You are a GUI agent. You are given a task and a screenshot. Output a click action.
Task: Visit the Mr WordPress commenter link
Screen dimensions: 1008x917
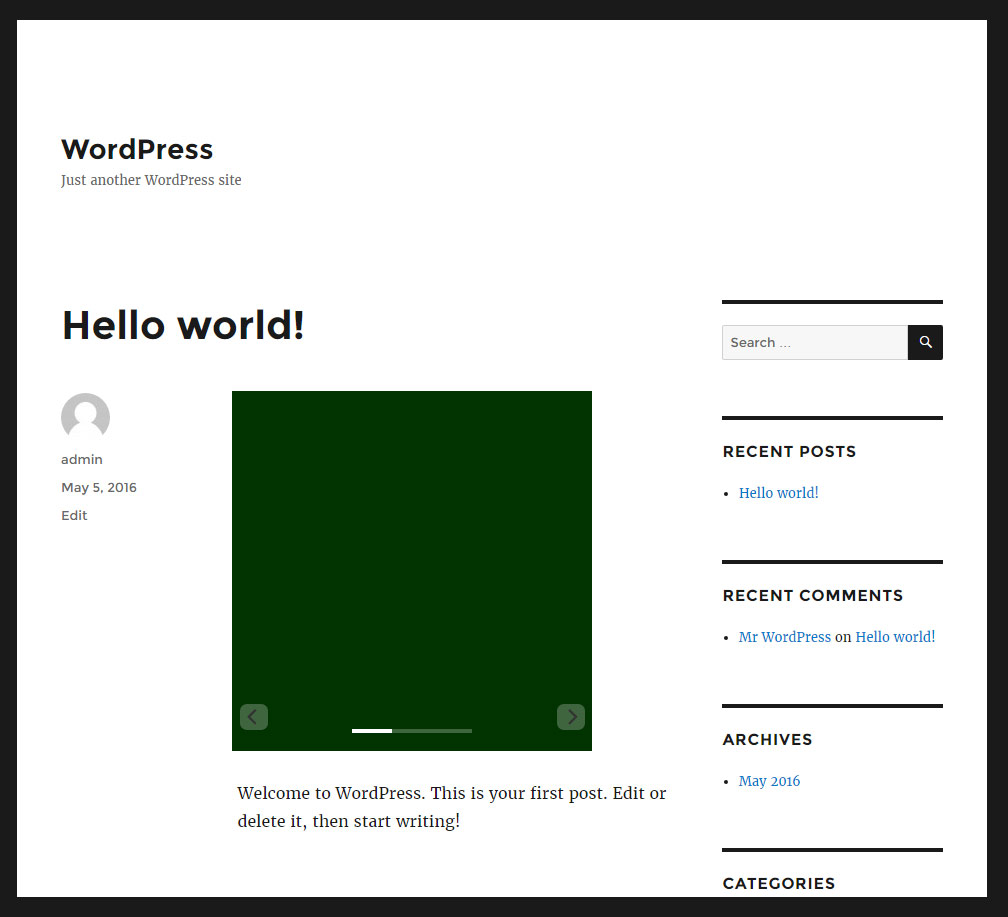click(x=784, y=637)
